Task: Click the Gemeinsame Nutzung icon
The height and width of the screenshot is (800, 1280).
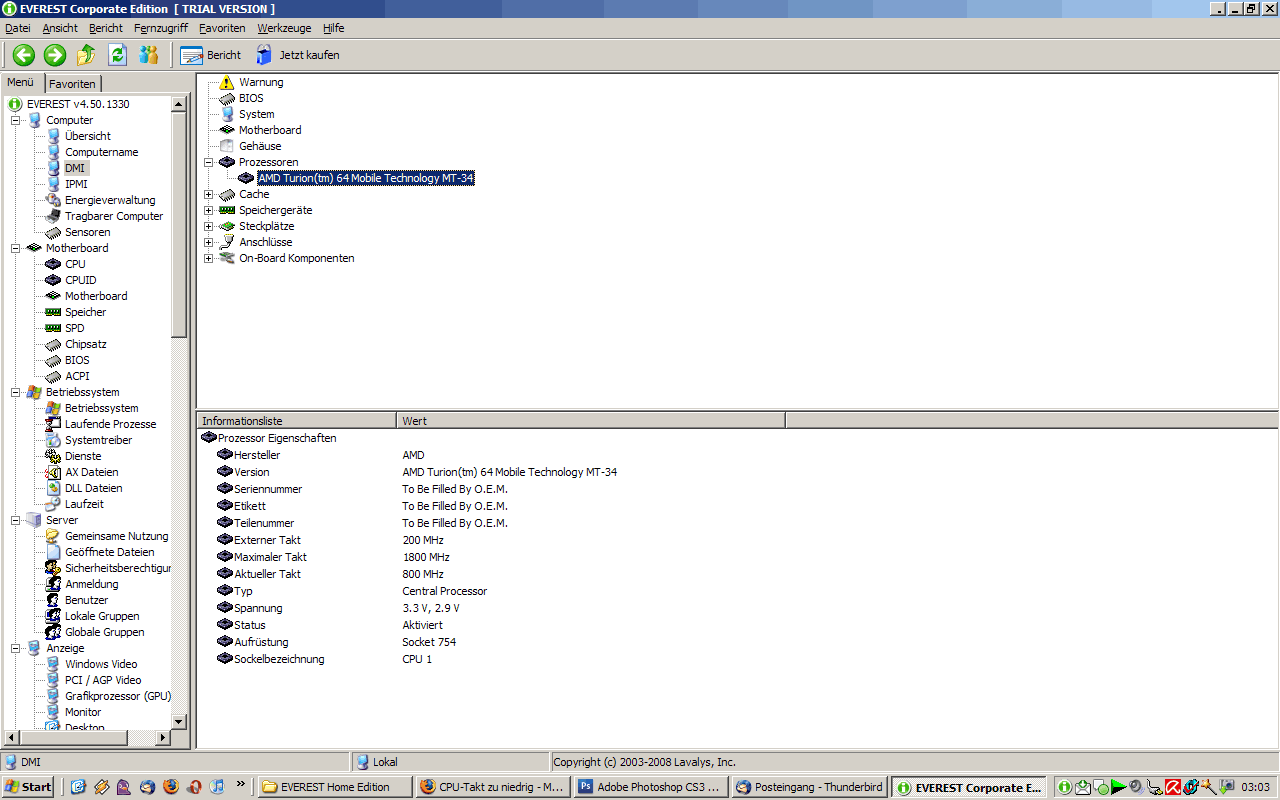Action: coord(53,536)
